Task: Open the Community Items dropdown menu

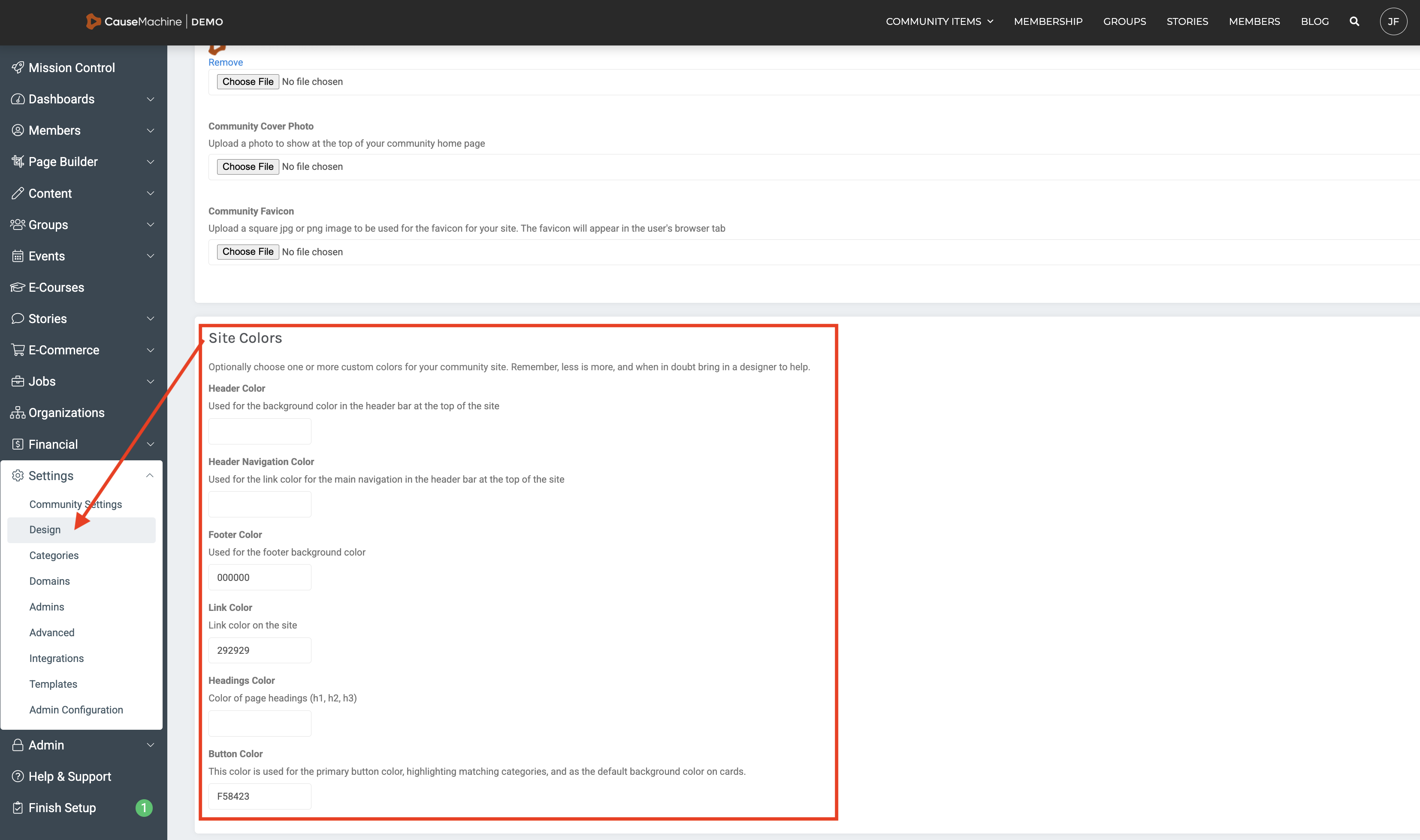Action: point(940,21)
